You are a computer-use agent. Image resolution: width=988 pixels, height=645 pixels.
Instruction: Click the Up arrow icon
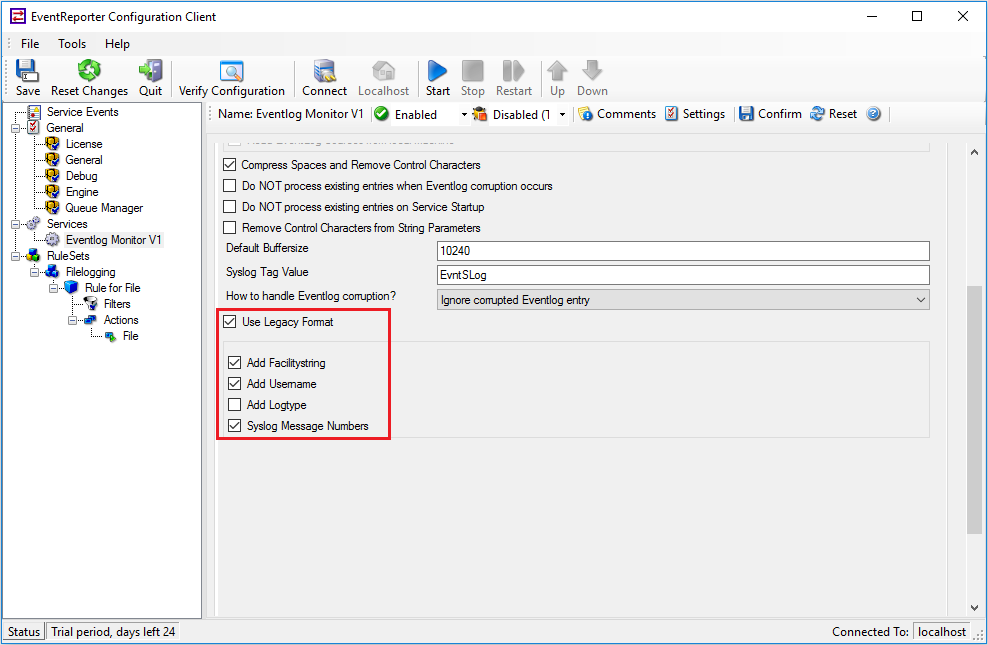click(557, 71)
